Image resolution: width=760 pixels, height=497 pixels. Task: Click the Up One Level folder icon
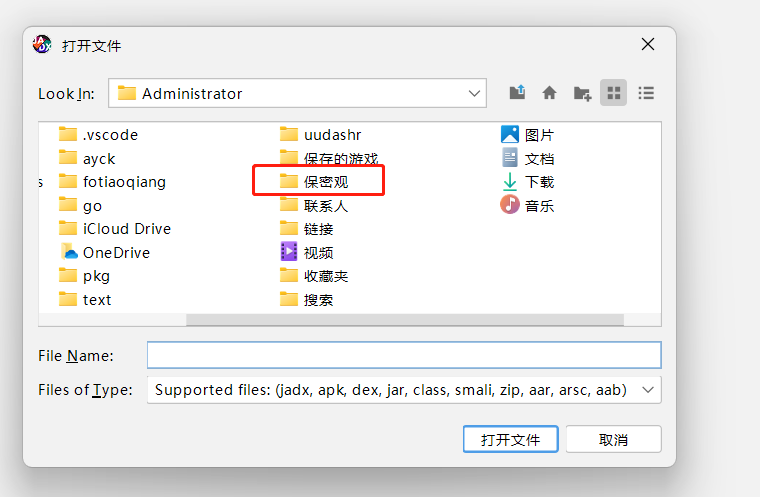pos(517,93)
